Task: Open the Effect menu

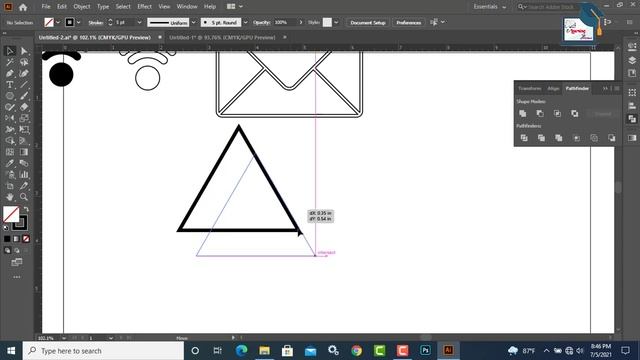Action: [x=144, y=7]
